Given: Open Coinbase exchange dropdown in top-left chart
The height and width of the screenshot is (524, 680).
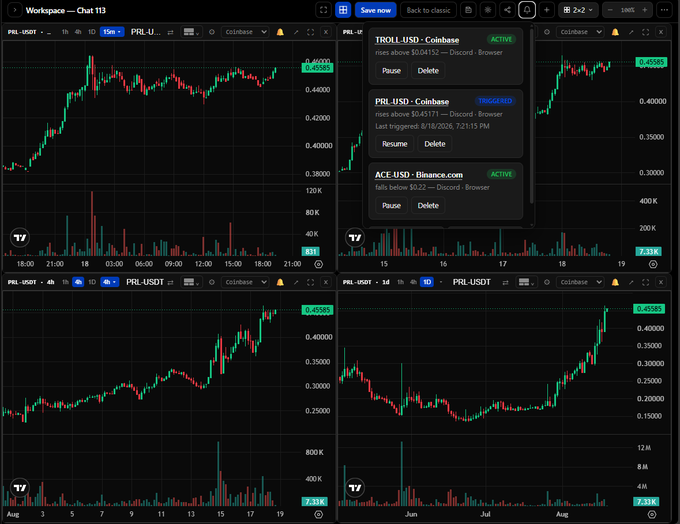Looking at the screenshot, I should tap(245, 32).
